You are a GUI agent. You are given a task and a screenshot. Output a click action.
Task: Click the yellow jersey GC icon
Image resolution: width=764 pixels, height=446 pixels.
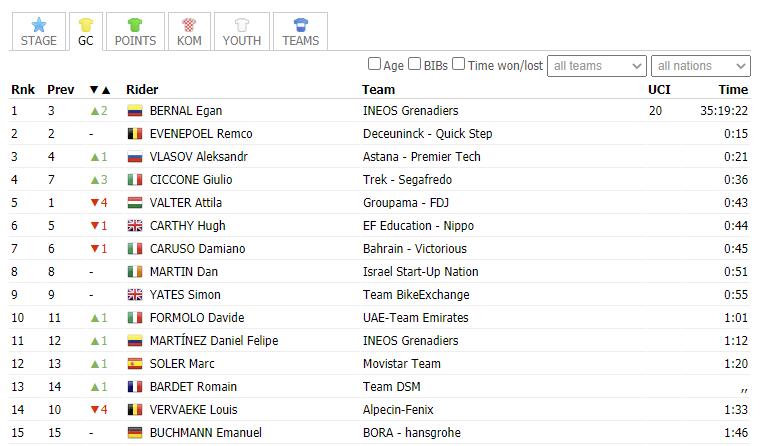(86, 24)
